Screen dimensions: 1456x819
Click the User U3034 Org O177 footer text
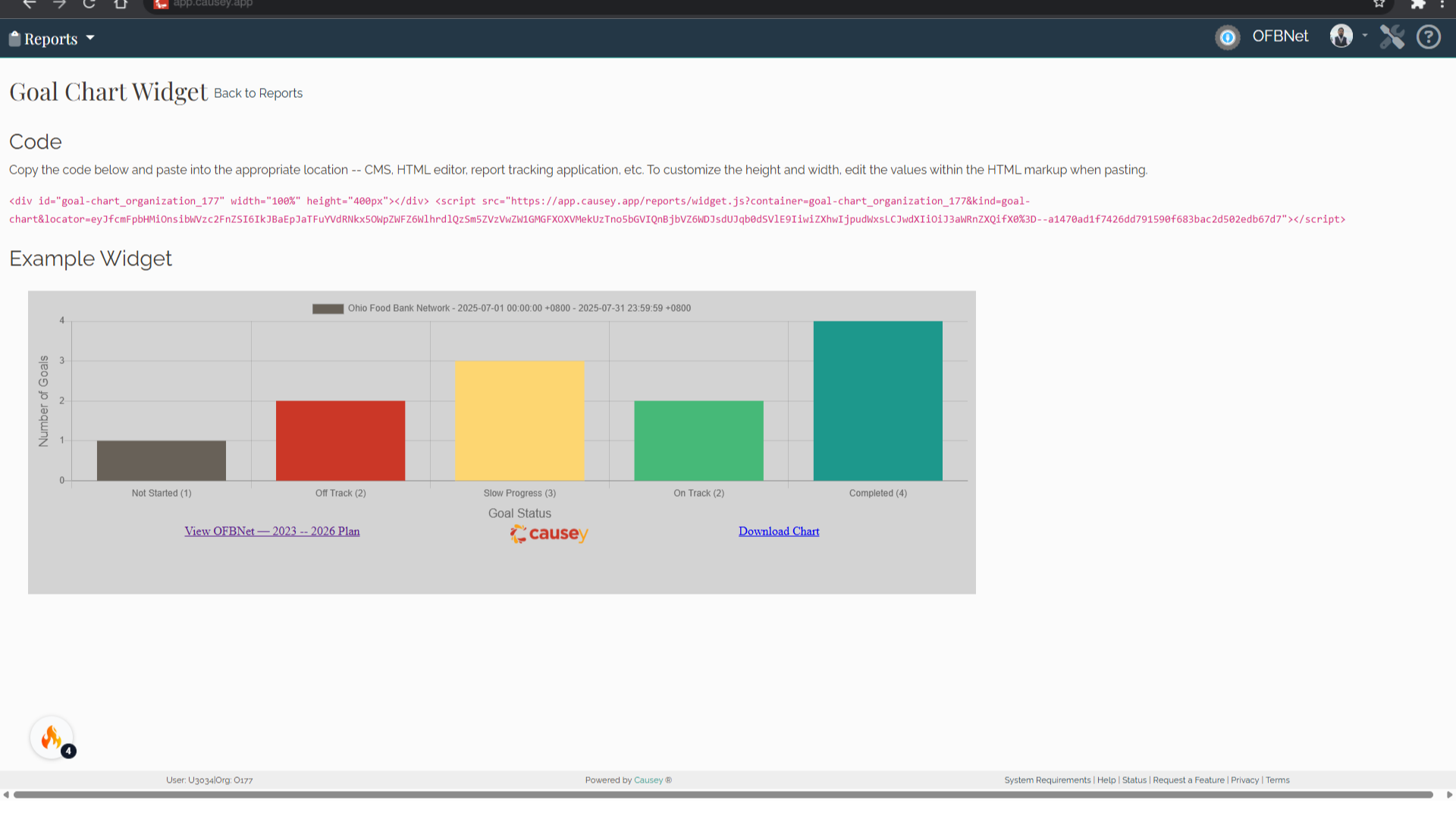point(209,780)
